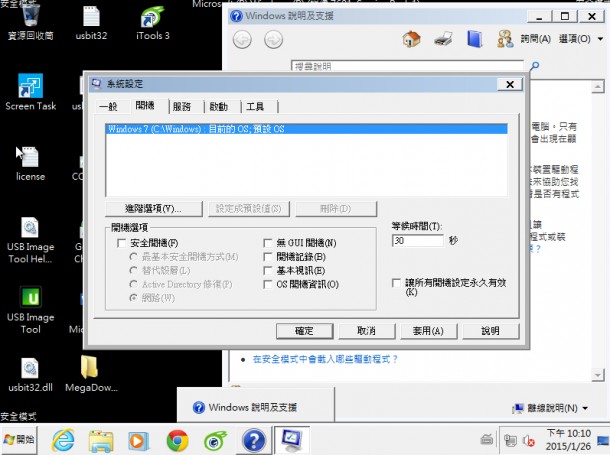This screenshot has width=610, height=455.
Task: Click the search magnifier in Help
Action: pyautogui.click(x=535, y=66)
